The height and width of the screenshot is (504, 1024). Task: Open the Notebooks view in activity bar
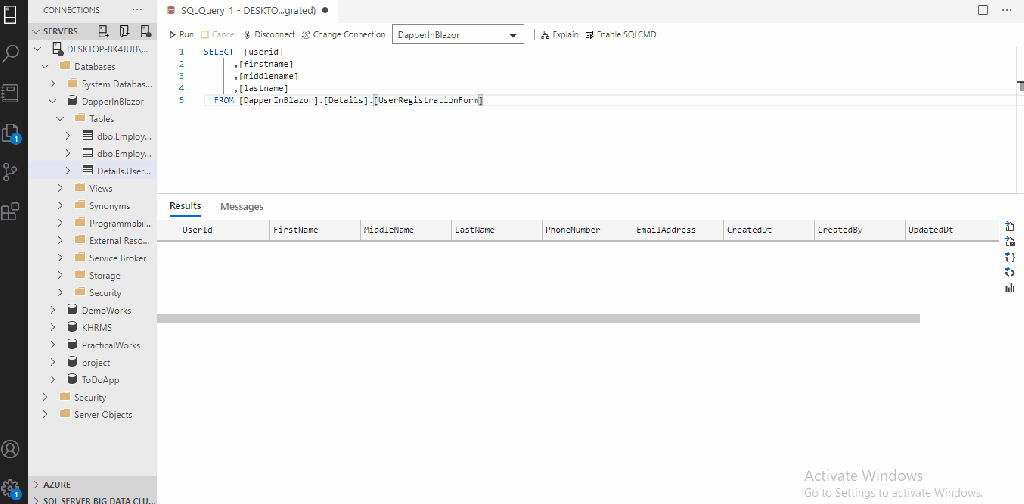click(x=12, y=92)
